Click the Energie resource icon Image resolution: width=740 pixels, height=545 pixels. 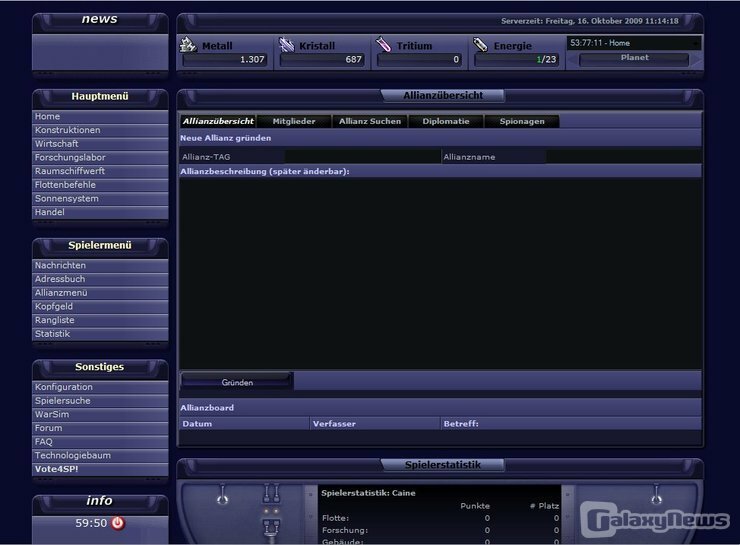pyautogui.click(x=480, y=44)
